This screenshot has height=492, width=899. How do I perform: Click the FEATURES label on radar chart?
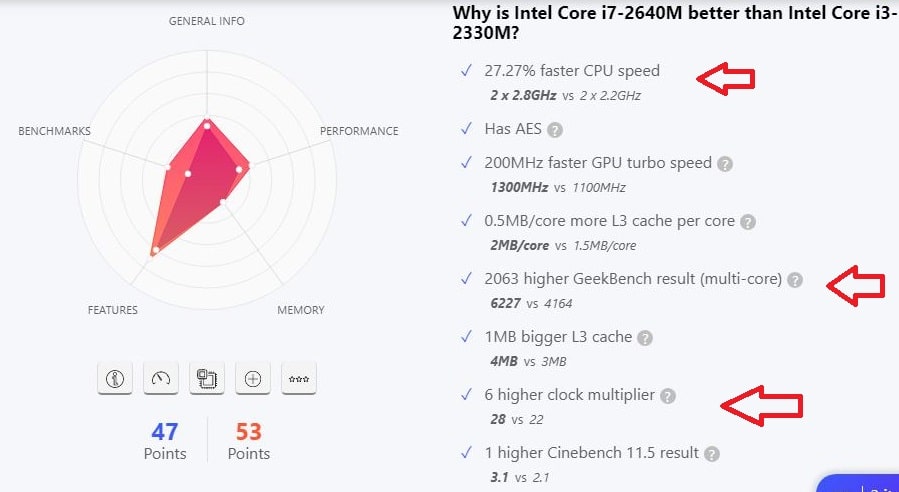click(113, 310)
